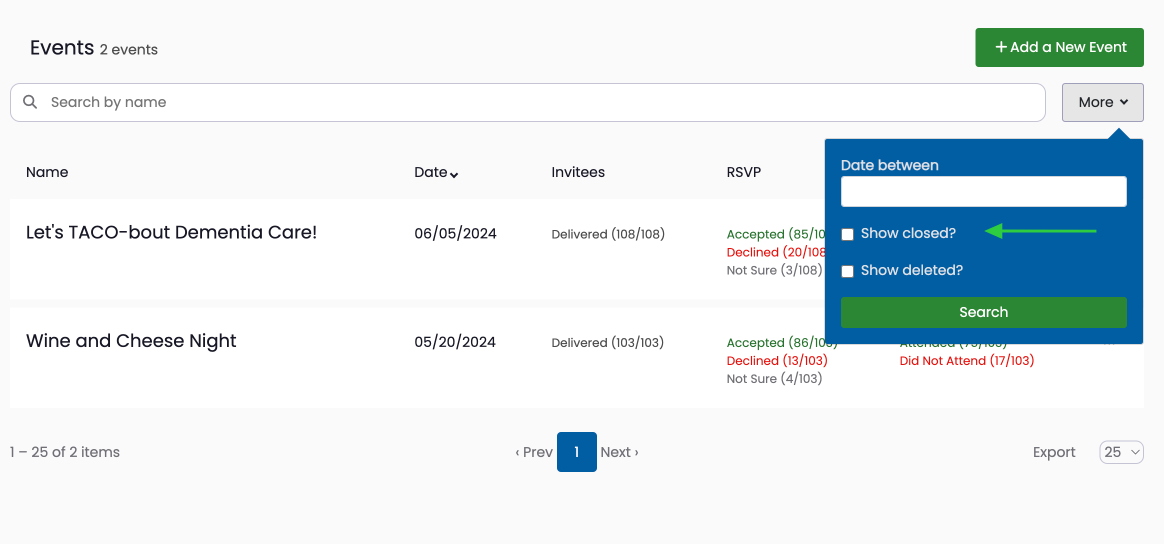The width and height of the screenshot is (1164, 544).
Task: Click the green Search button
Action: (984, 312)
